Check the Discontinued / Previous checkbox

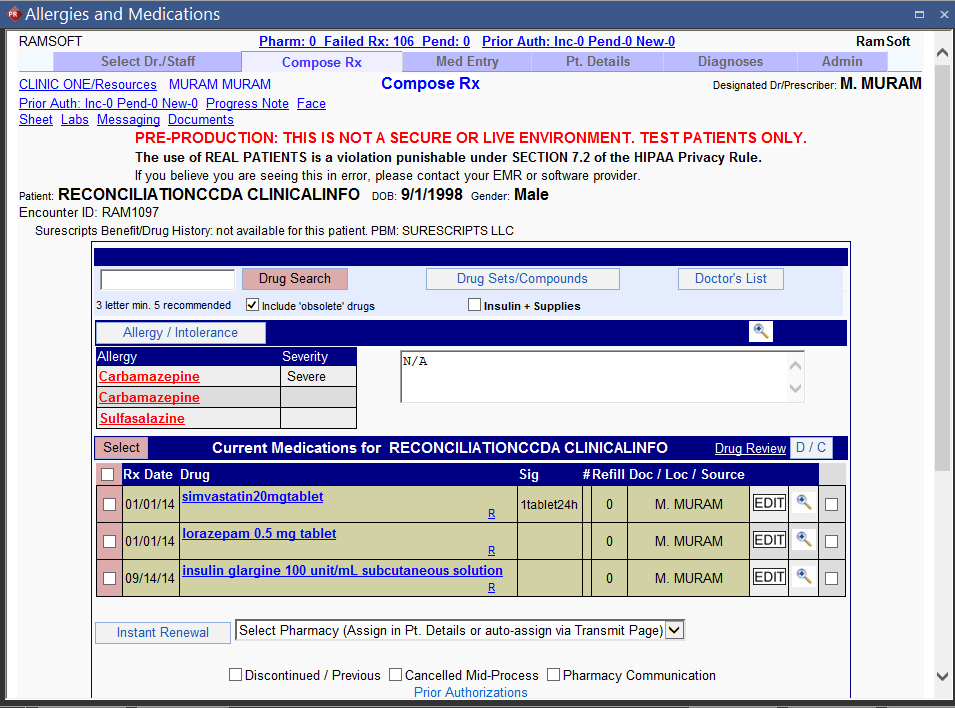click(235, 674)
